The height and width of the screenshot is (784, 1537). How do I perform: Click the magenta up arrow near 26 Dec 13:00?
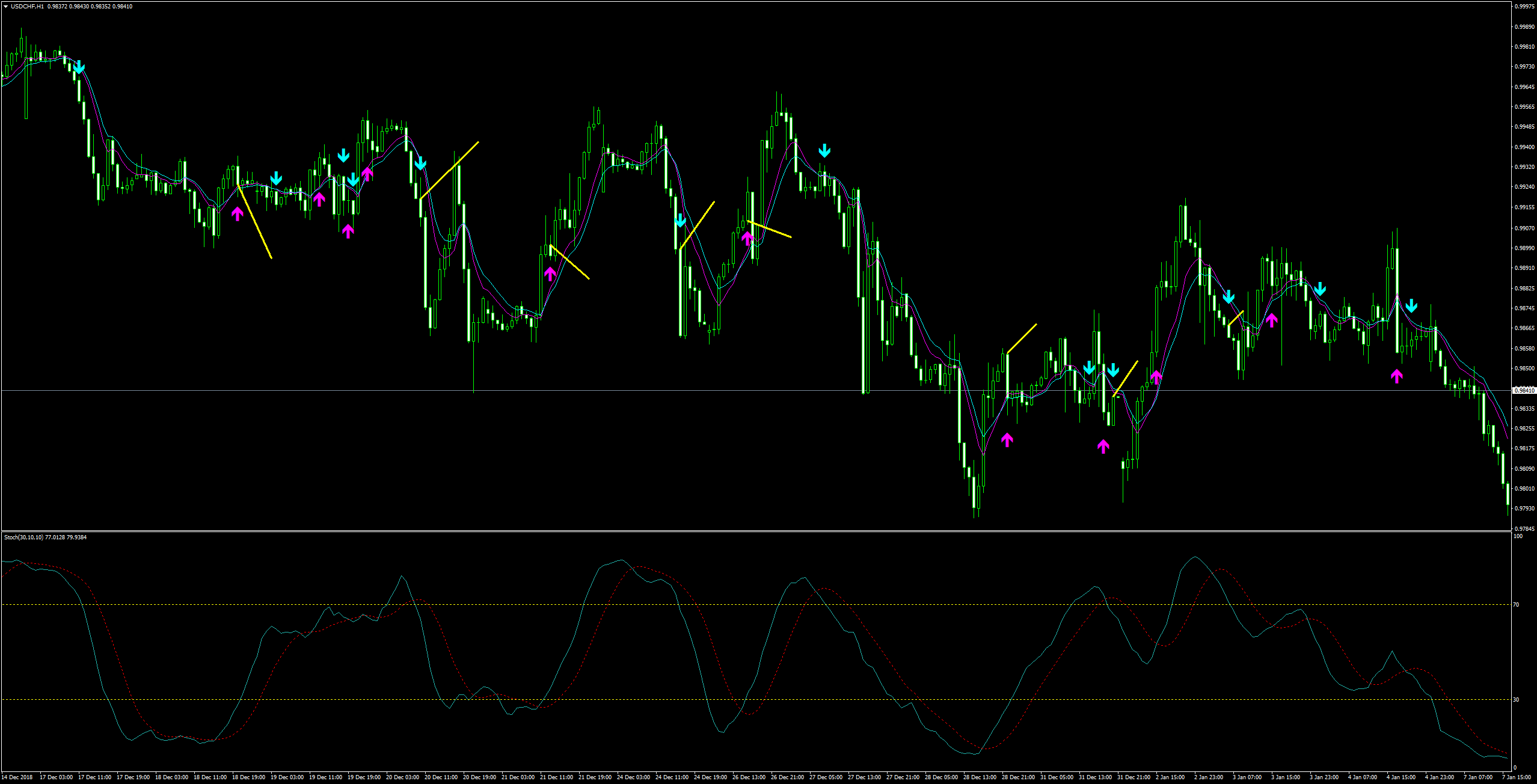(747, 238)
